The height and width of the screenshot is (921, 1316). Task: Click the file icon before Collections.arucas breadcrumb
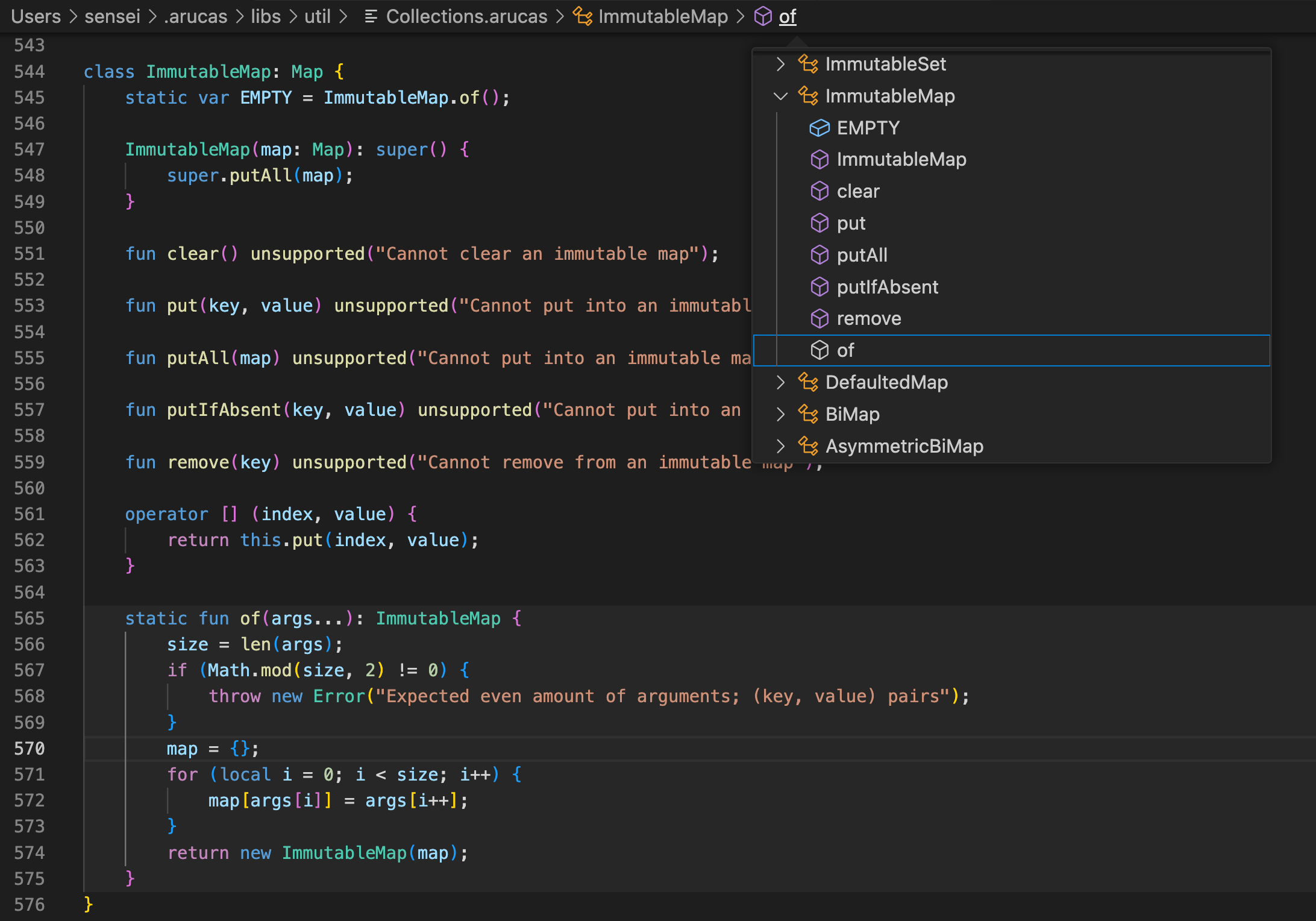coord(371,16)
